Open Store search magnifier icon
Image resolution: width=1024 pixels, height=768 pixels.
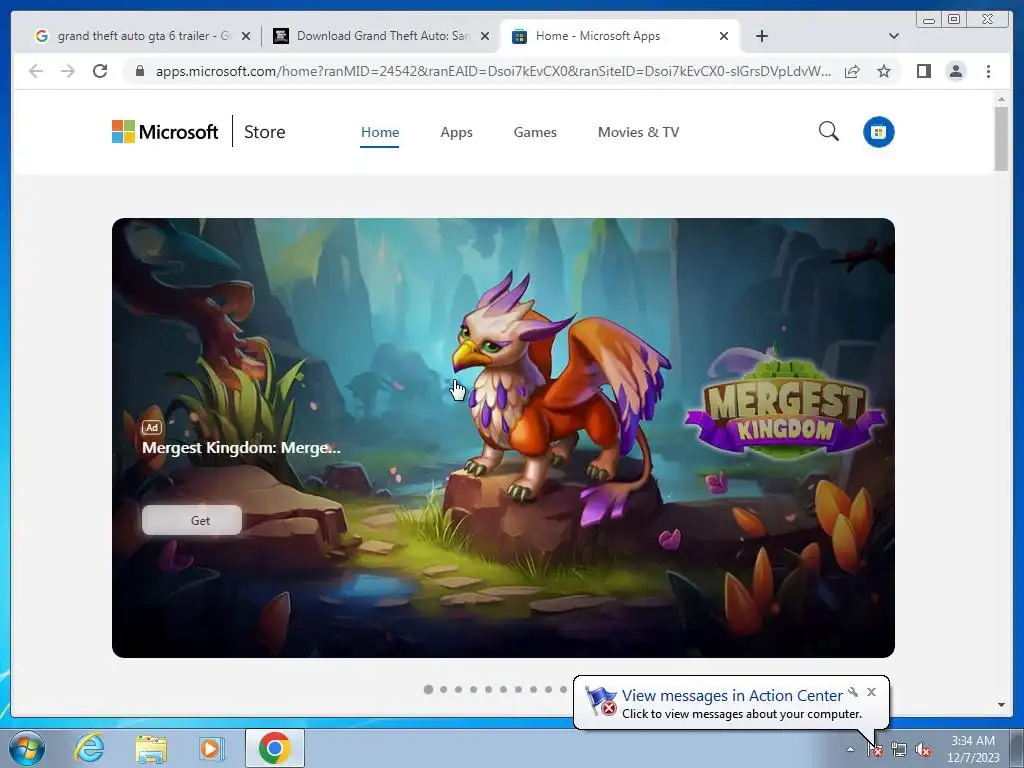coord(829,131)
